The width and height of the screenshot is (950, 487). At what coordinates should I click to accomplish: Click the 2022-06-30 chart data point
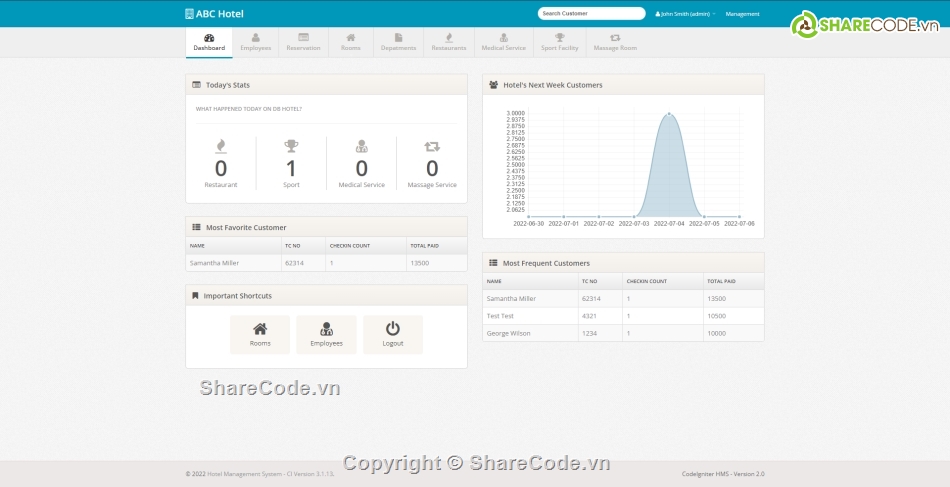tap(528, 216)
